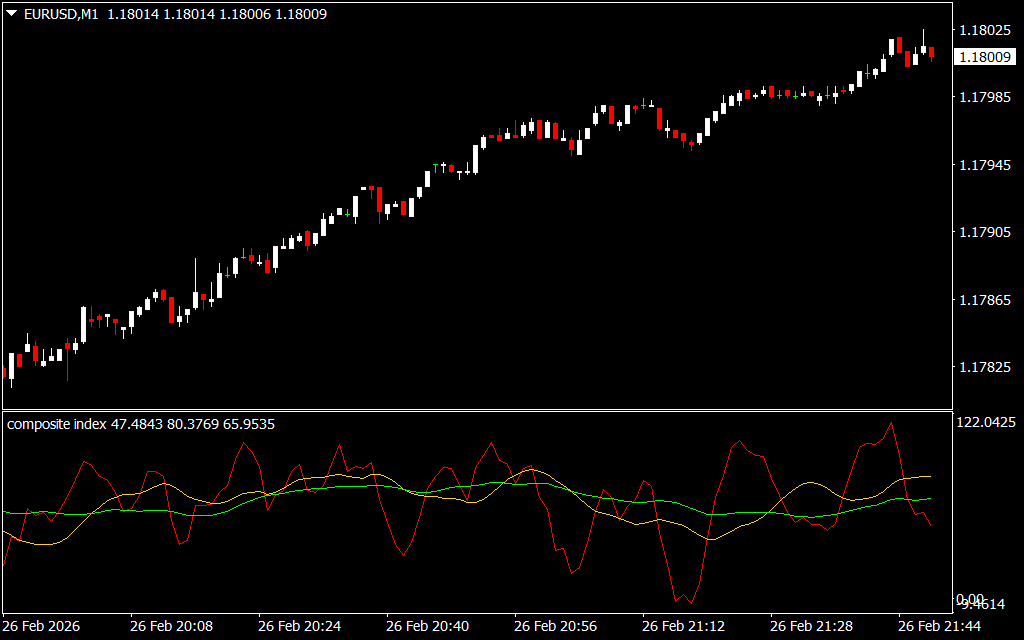Select the 26 Feb 21:12 time marker

(683, 626)
